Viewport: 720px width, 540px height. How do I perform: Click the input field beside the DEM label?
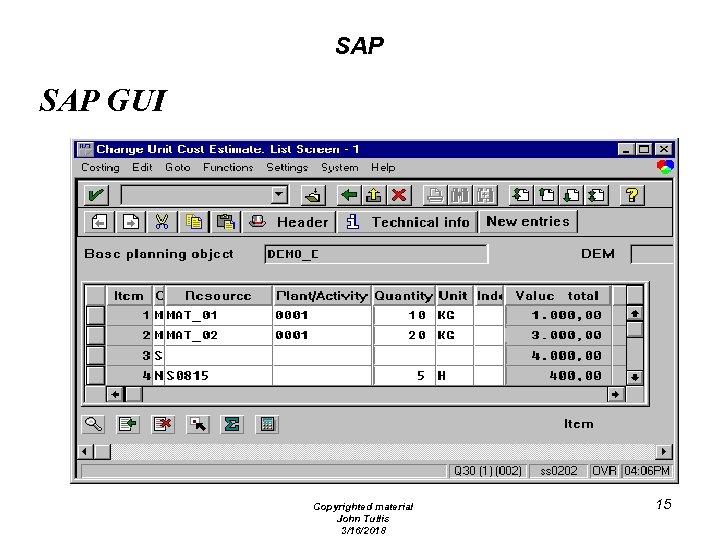click(x=652, y=254)
